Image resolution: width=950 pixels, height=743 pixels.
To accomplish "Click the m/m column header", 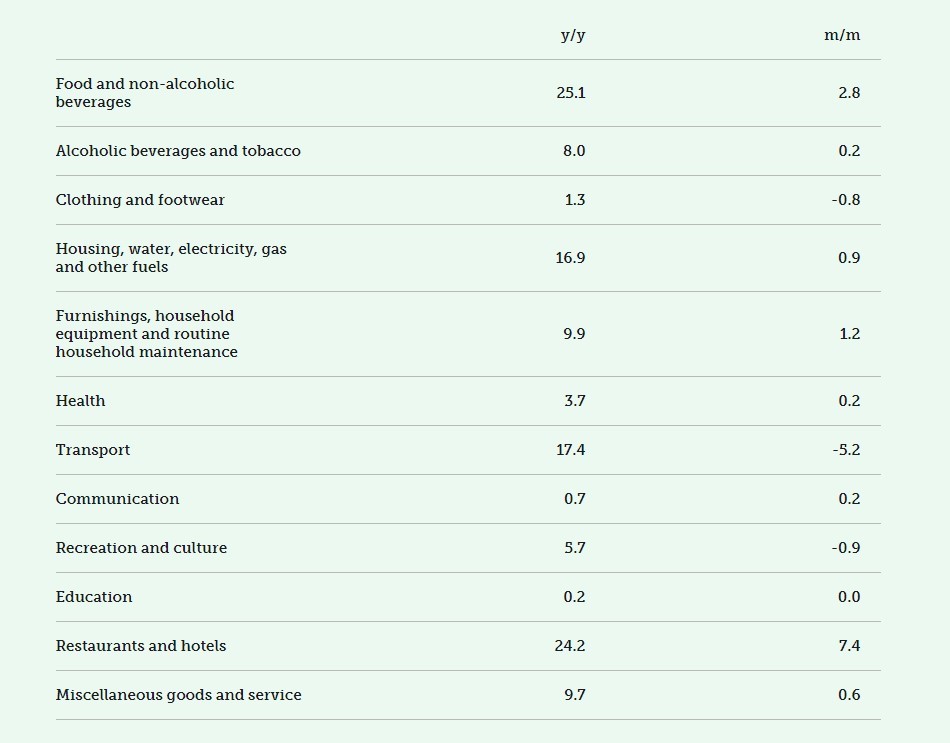I will click(x=842, y=35).
